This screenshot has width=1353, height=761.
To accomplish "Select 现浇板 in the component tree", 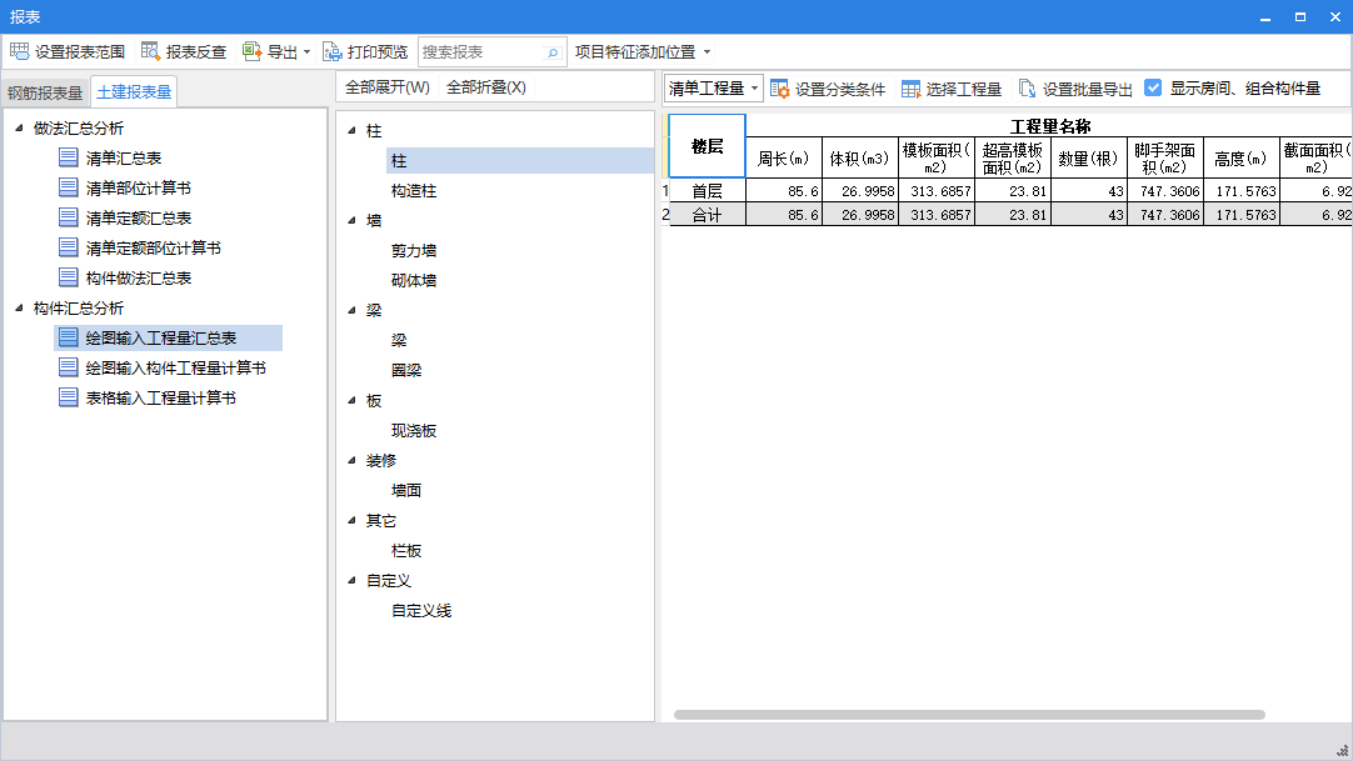I will [414, 430].
